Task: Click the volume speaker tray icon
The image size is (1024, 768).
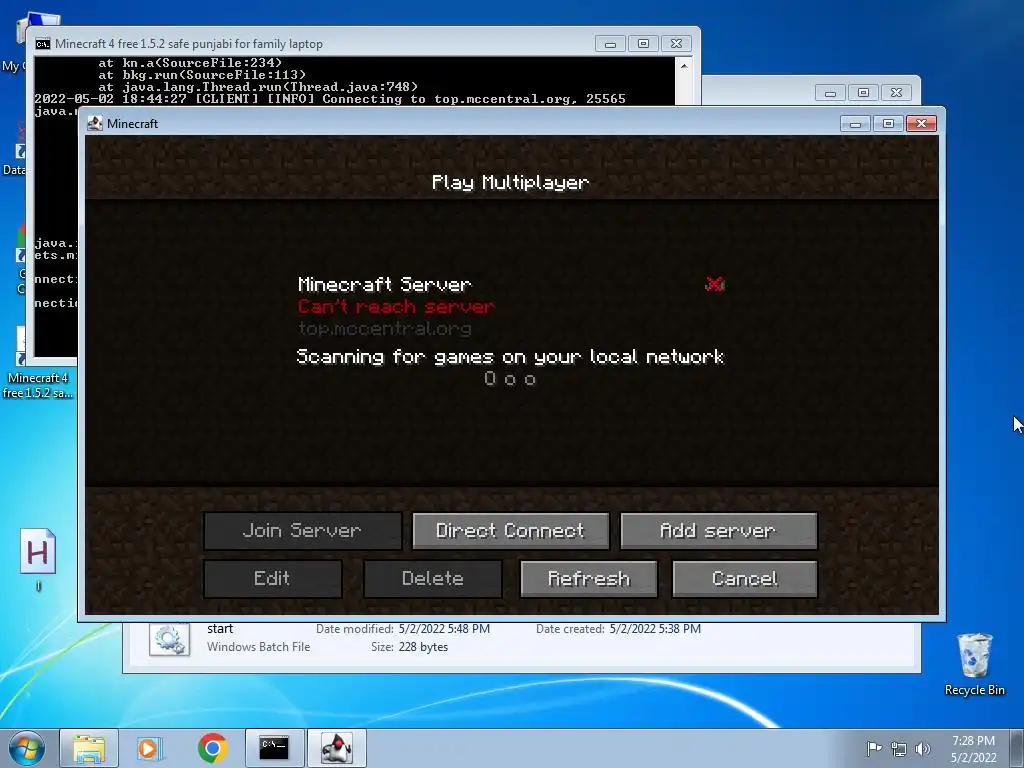Action: [923, 748]
